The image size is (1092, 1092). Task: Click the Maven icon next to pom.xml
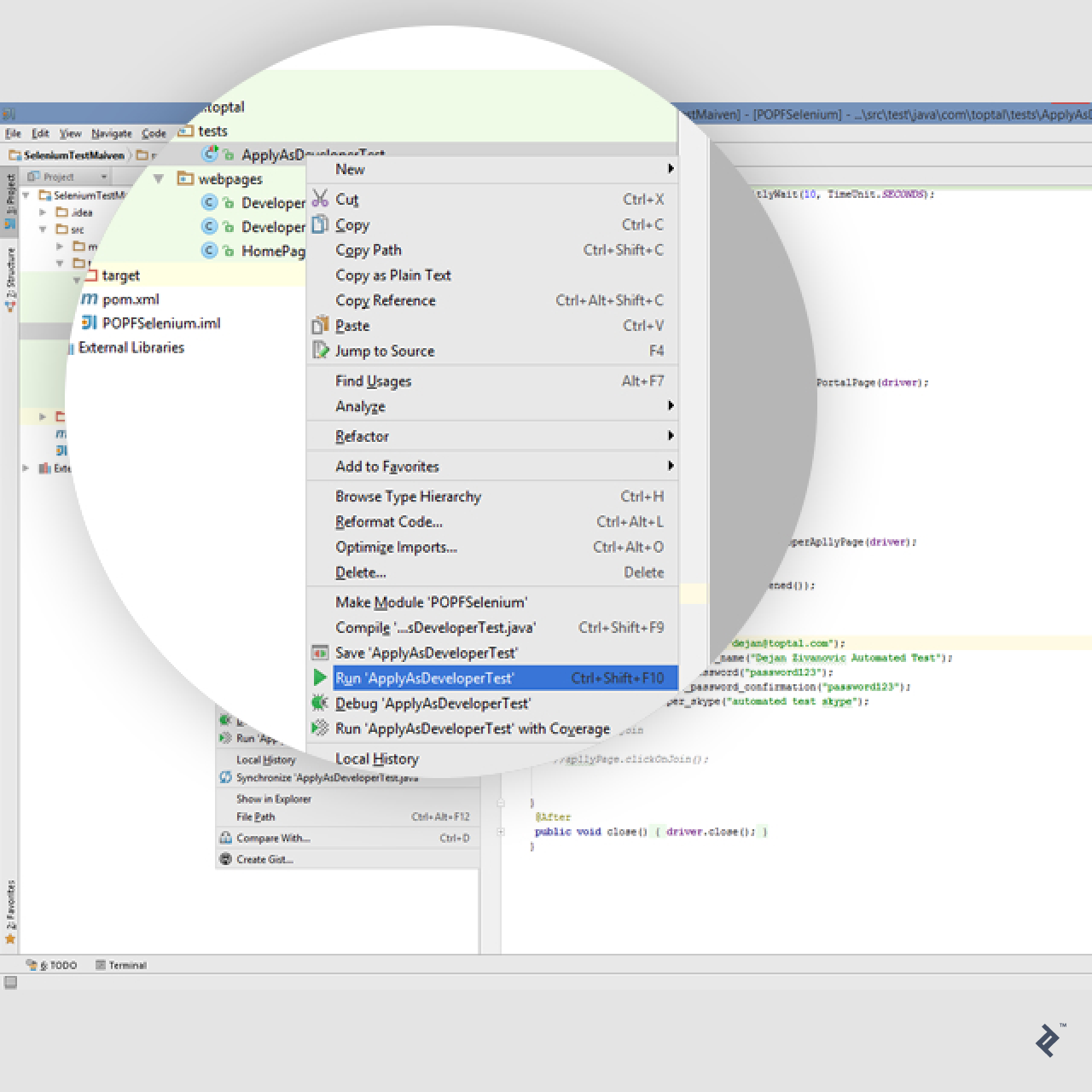click(x=90, y=299)
